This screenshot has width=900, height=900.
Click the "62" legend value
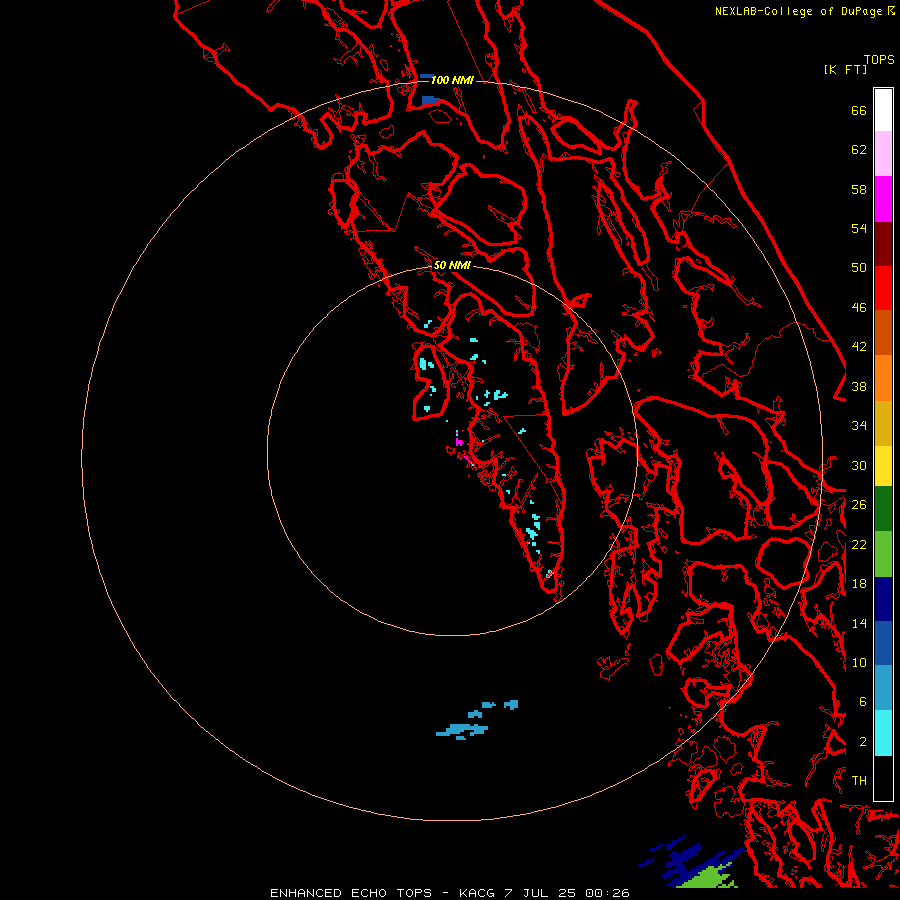click(x=859, y=150)
